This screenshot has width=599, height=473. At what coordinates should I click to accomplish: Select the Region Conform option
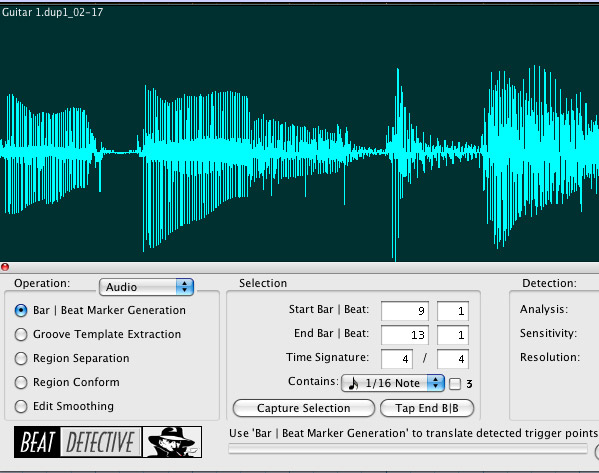(21, 382)
